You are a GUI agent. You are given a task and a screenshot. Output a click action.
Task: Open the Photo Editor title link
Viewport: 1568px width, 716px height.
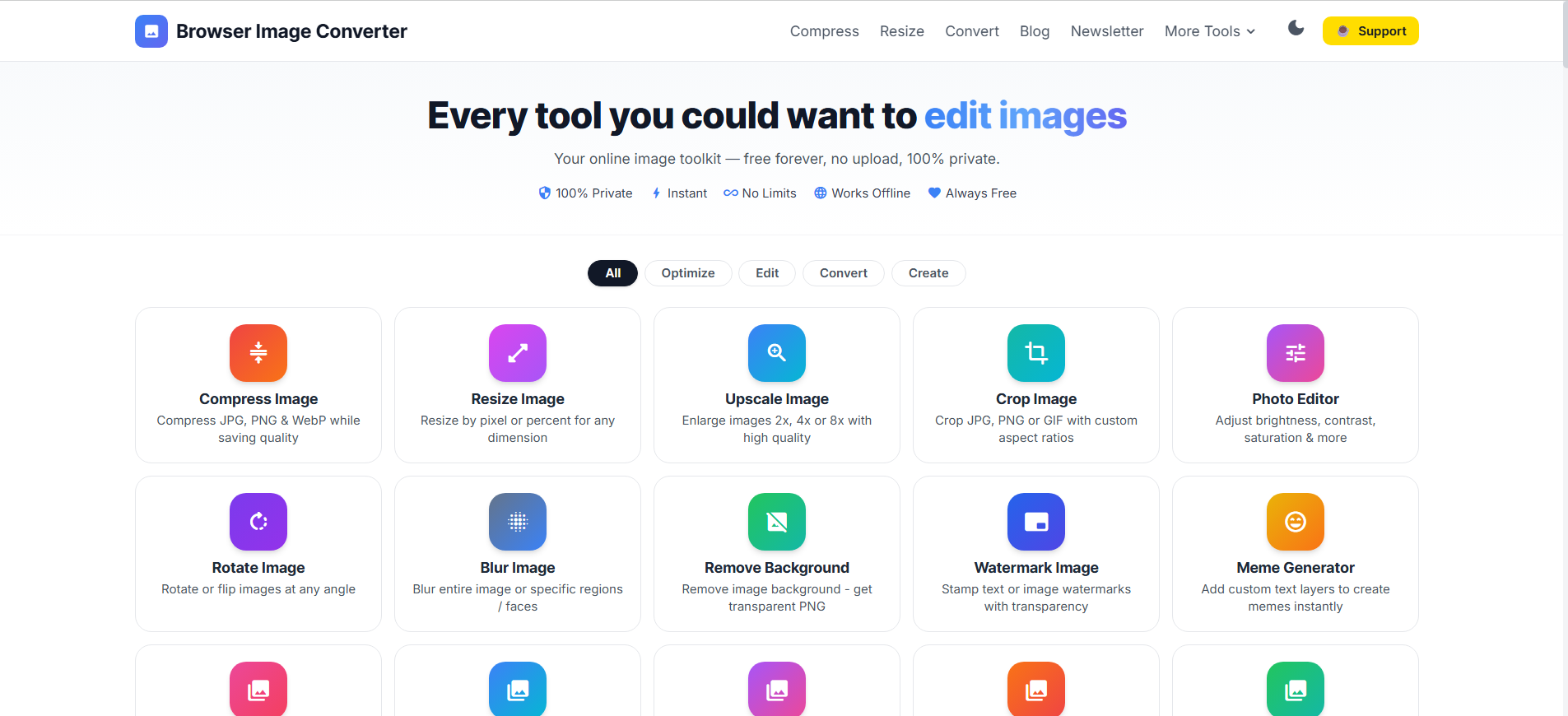coord(1296,399)
